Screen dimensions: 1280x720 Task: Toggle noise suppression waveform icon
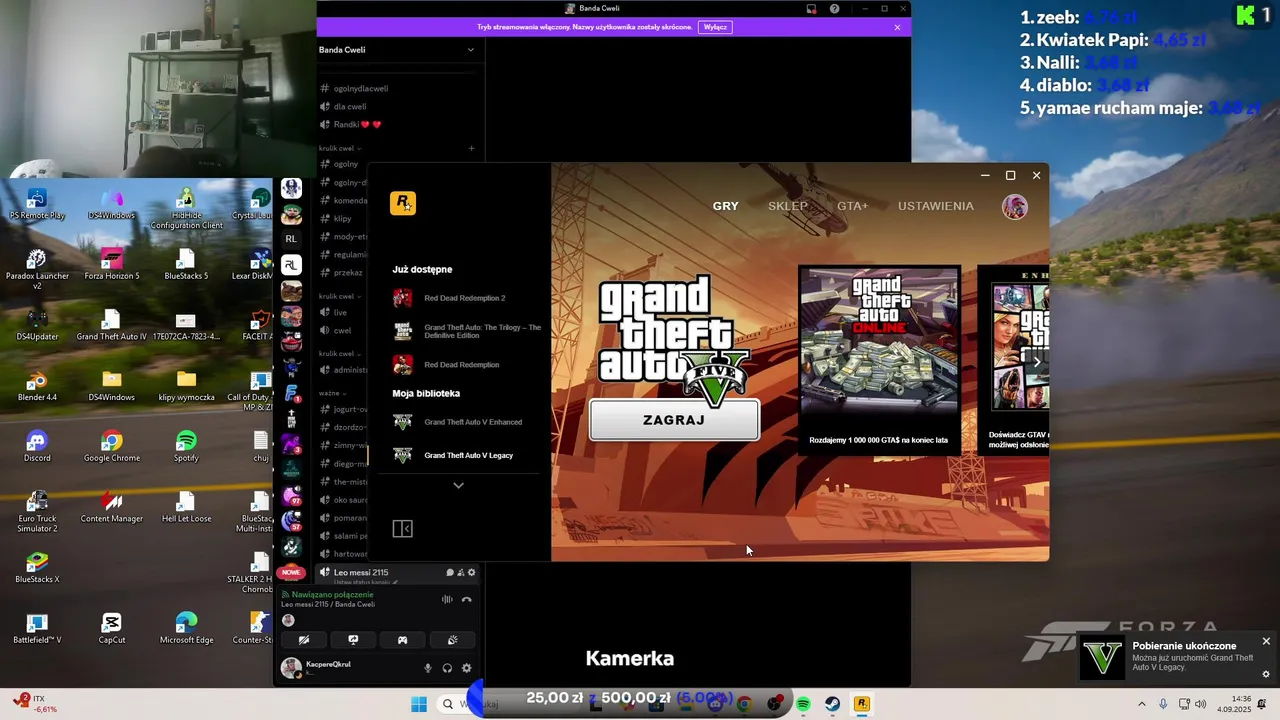[447, 600]
